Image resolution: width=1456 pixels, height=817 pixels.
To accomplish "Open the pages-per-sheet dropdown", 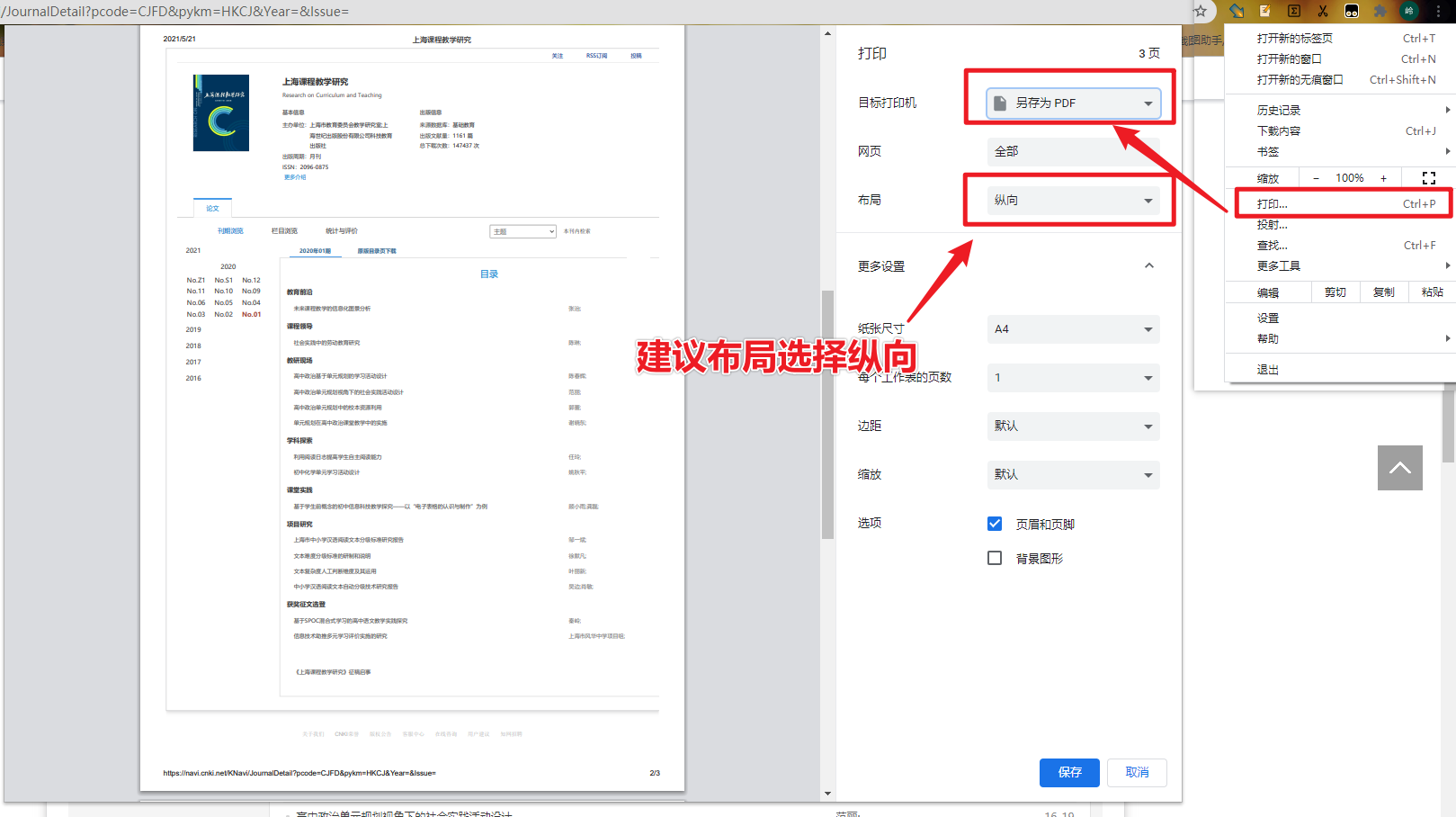I will 1073,378.
